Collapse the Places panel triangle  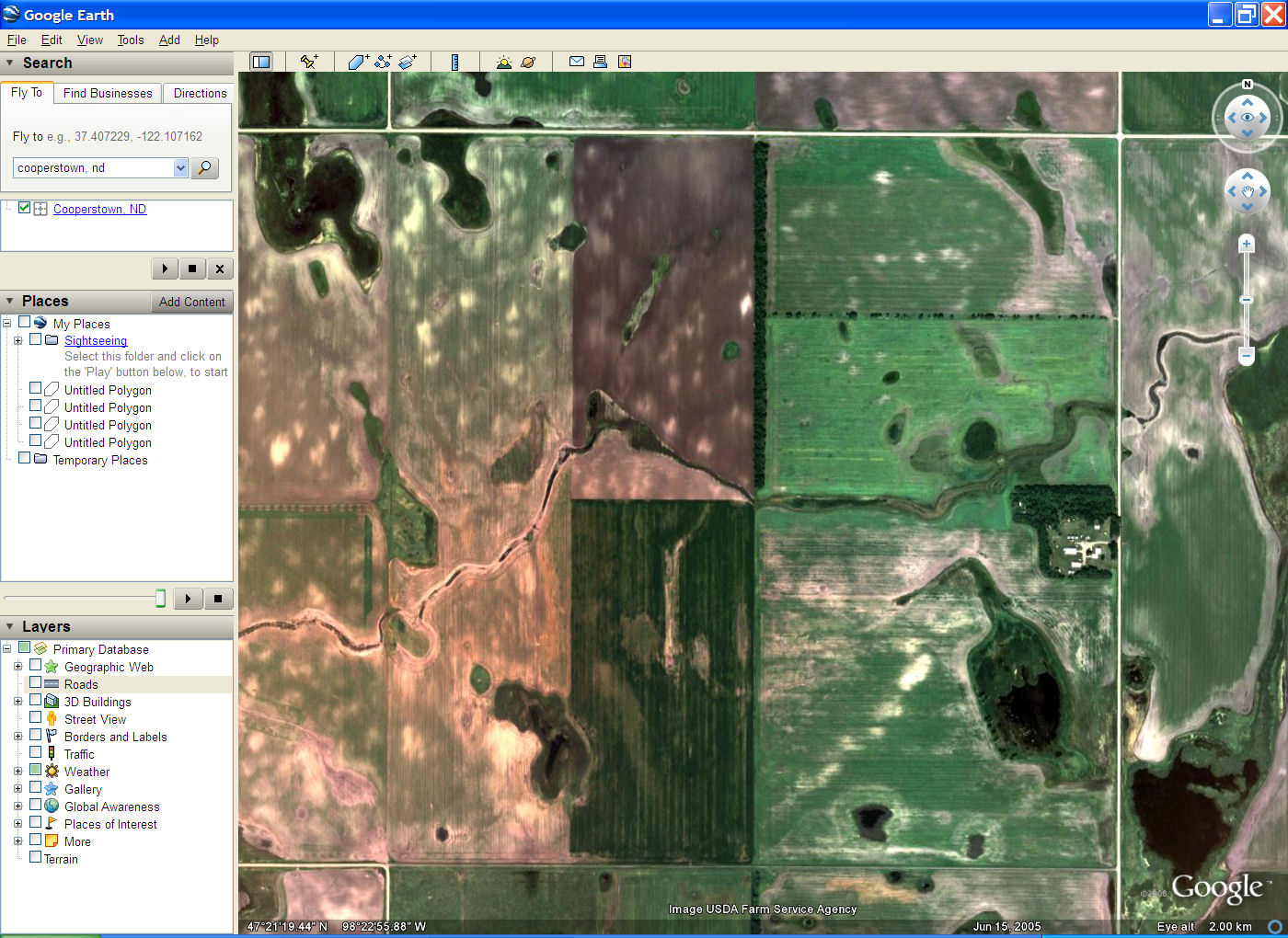(10, 301)
